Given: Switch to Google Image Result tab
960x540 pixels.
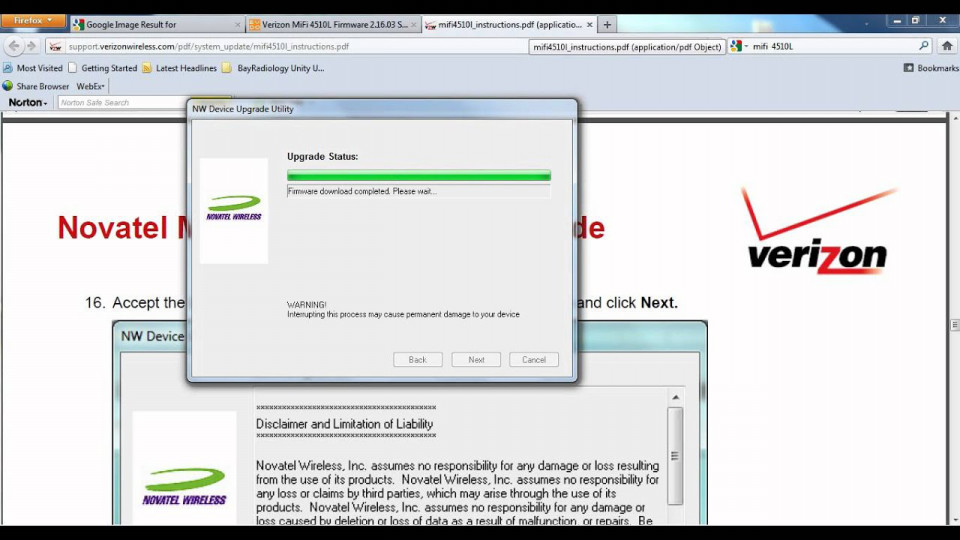Looking at the screenshot, I should coord(157,24).
